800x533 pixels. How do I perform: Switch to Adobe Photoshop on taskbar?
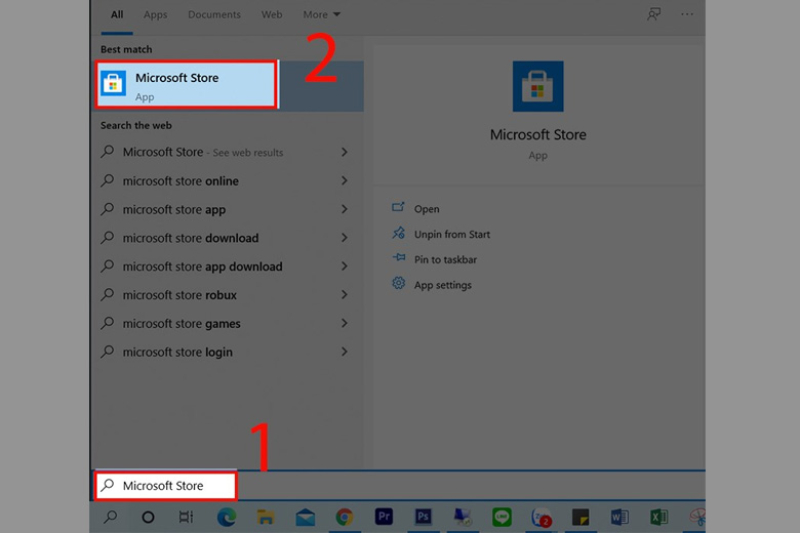423,517
